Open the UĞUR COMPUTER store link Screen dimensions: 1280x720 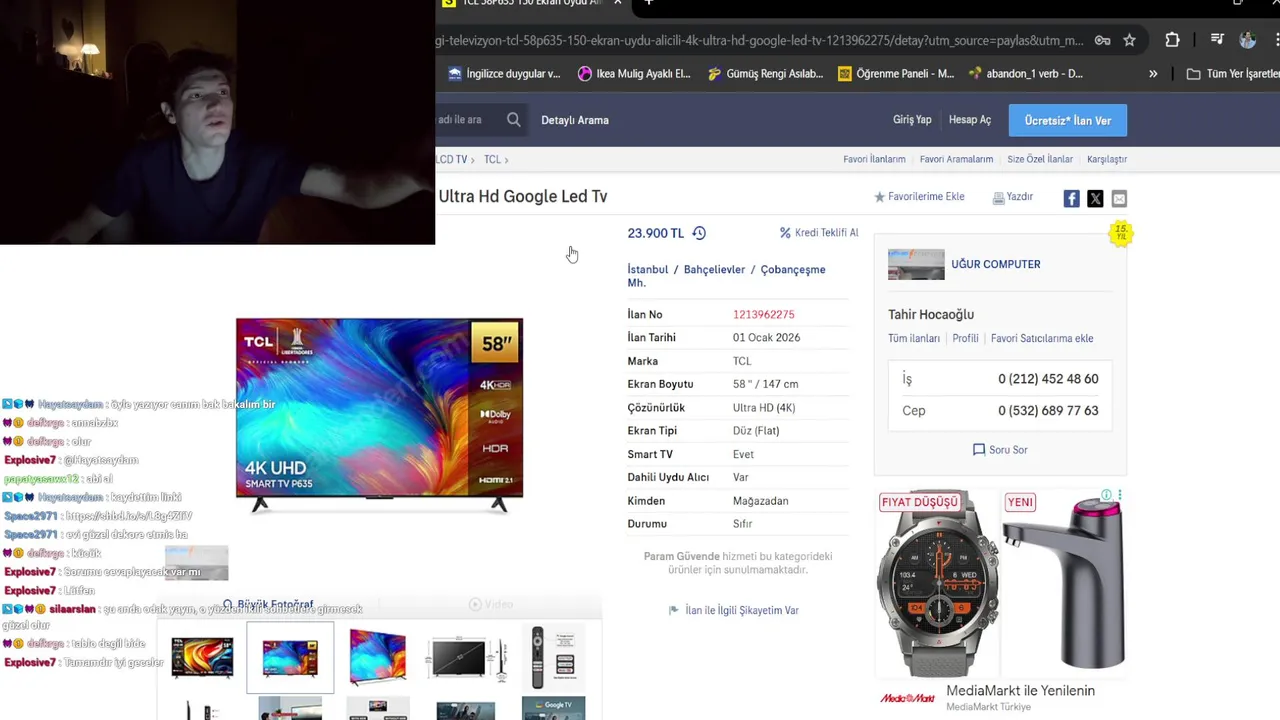click(995, 264)
